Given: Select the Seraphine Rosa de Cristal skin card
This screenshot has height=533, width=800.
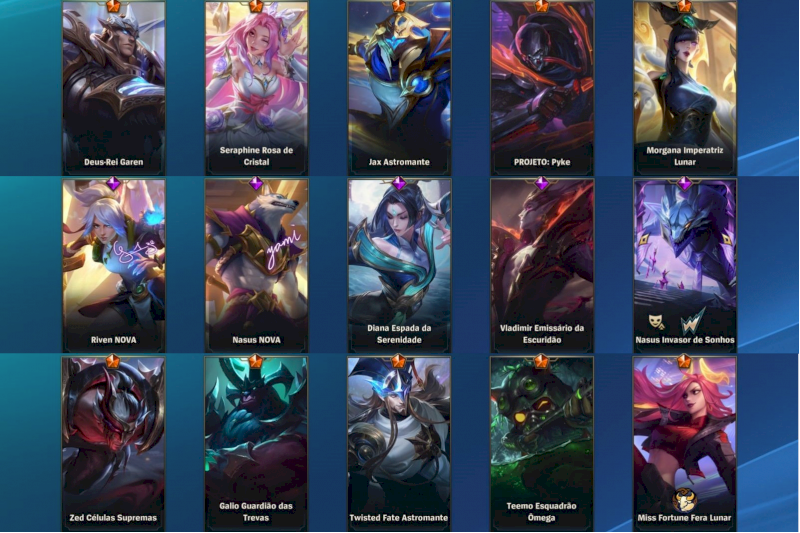Looking at the screenshot, I should point(256,88).
